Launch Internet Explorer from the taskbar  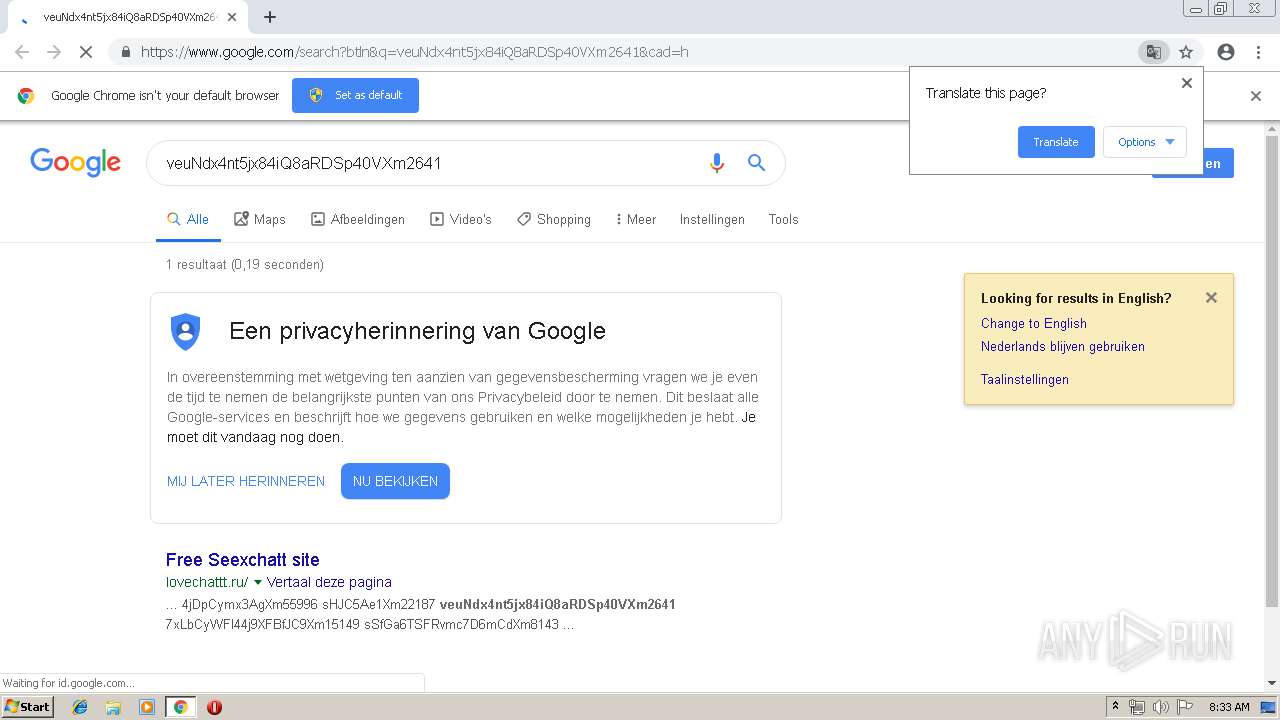pyautogui.click(x=80, y=707)
